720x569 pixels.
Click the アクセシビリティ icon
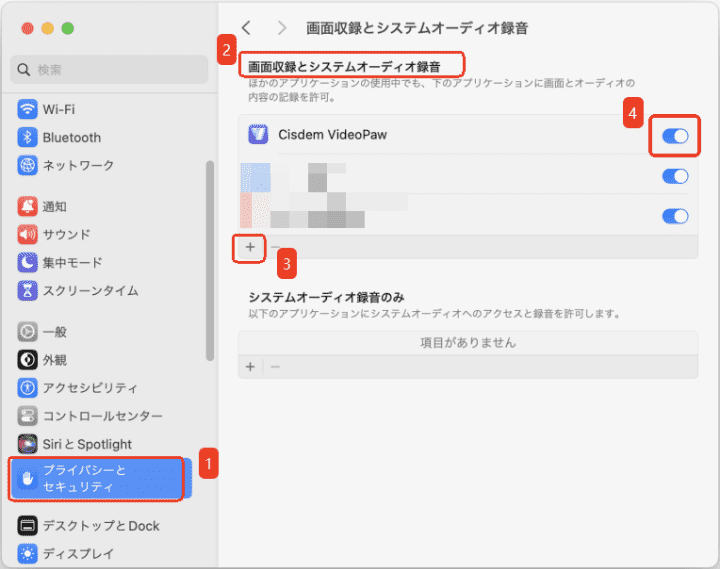click(27, 388)
